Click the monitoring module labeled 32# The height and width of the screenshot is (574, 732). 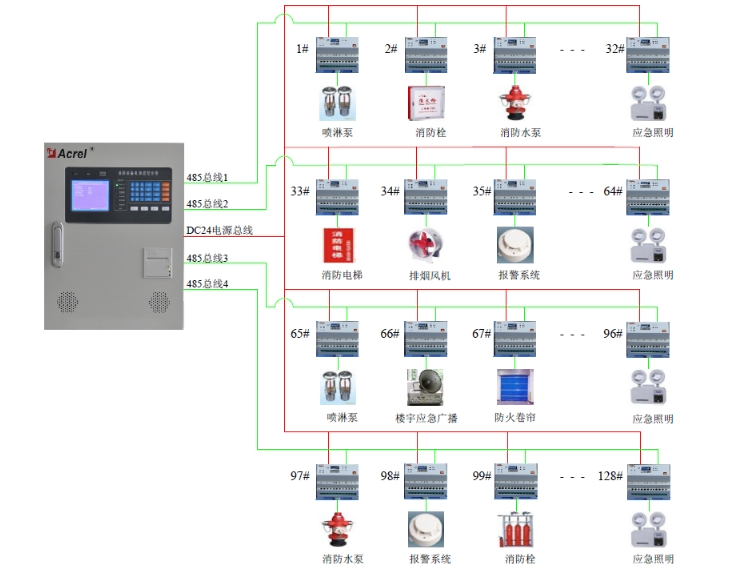coord(648,55)
